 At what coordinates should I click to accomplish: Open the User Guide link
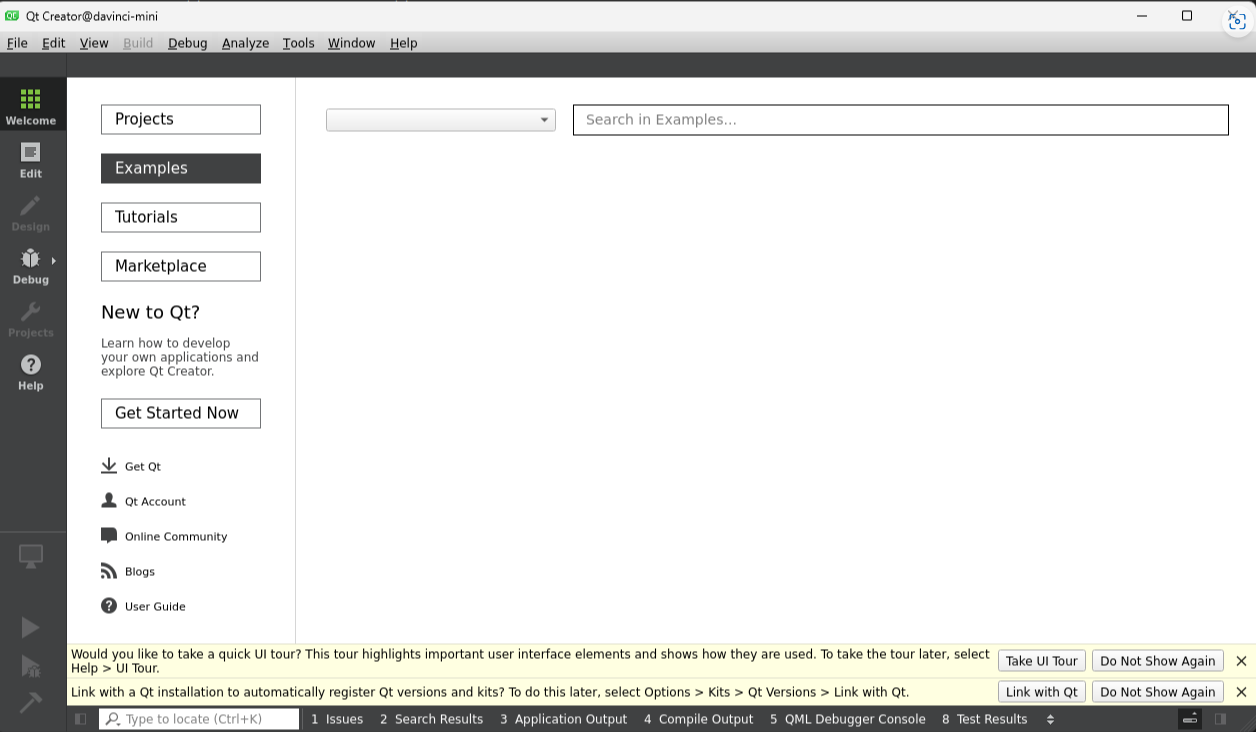coord(155,607)
